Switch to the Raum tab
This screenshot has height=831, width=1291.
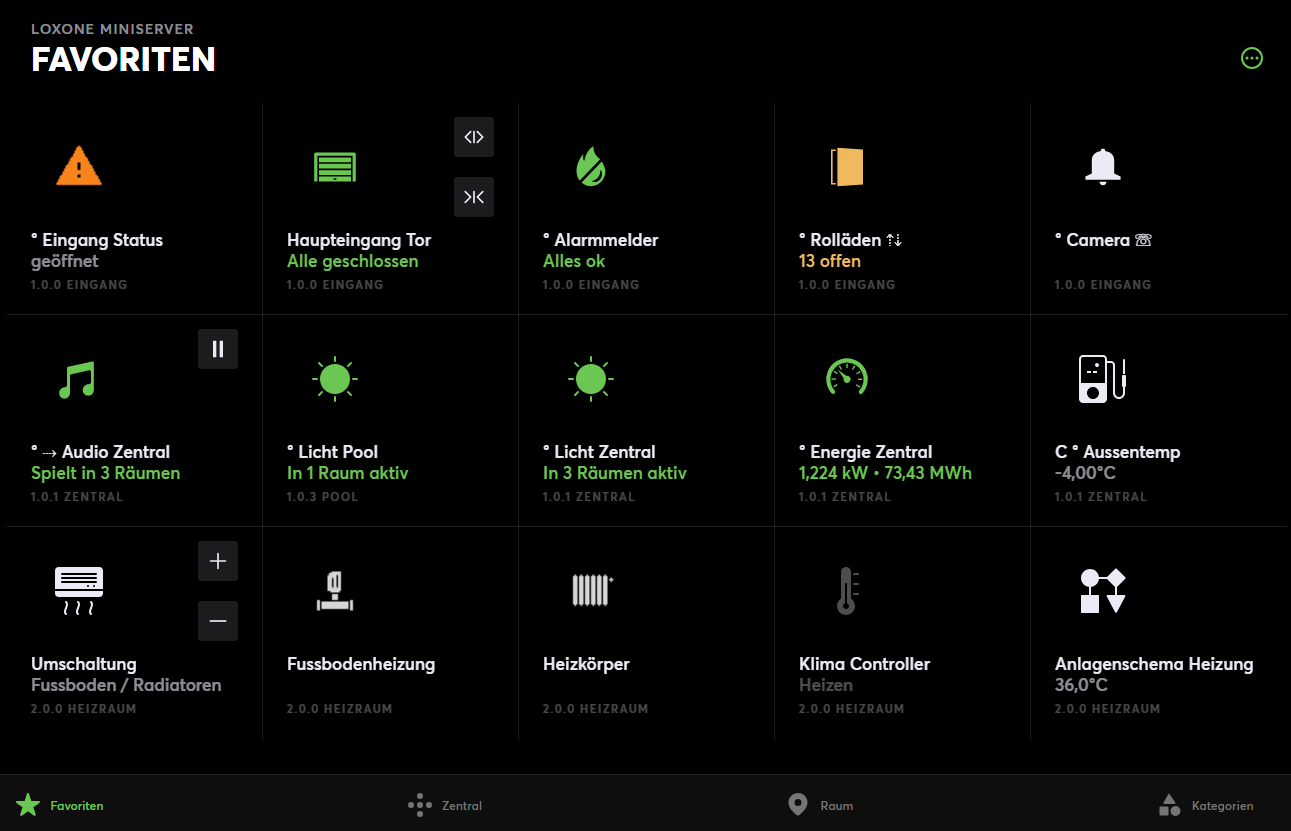[821, 805]
